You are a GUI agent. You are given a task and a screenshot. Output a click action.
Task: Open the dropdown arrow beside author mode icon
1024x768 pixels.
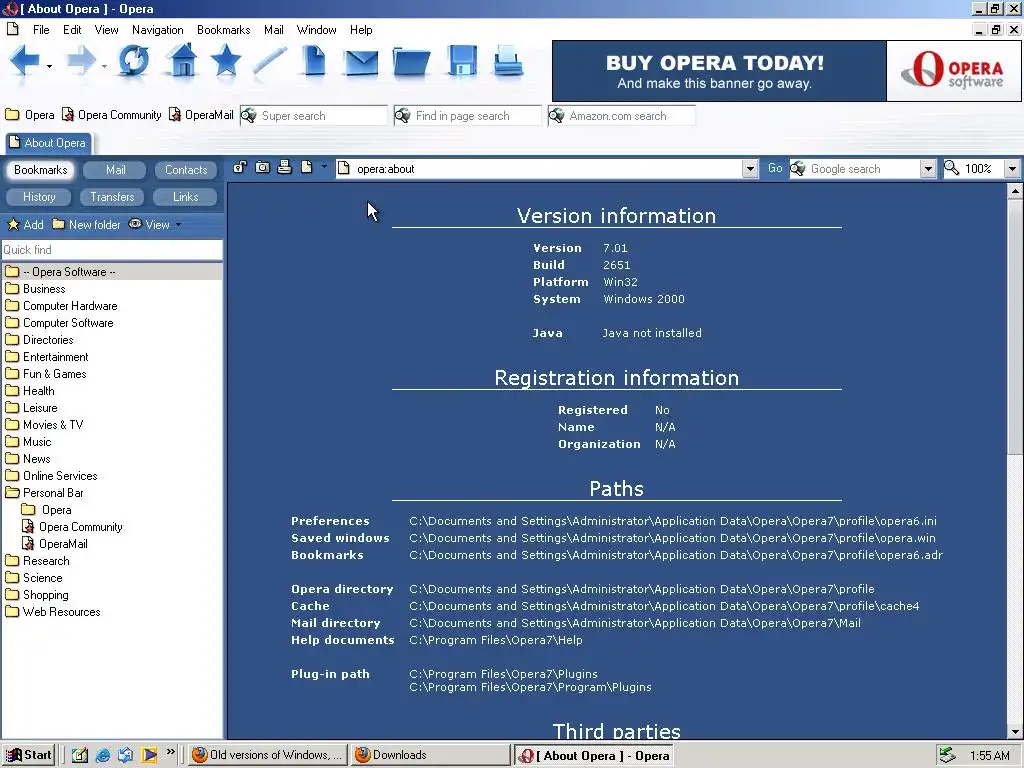(x=324, y=167)
